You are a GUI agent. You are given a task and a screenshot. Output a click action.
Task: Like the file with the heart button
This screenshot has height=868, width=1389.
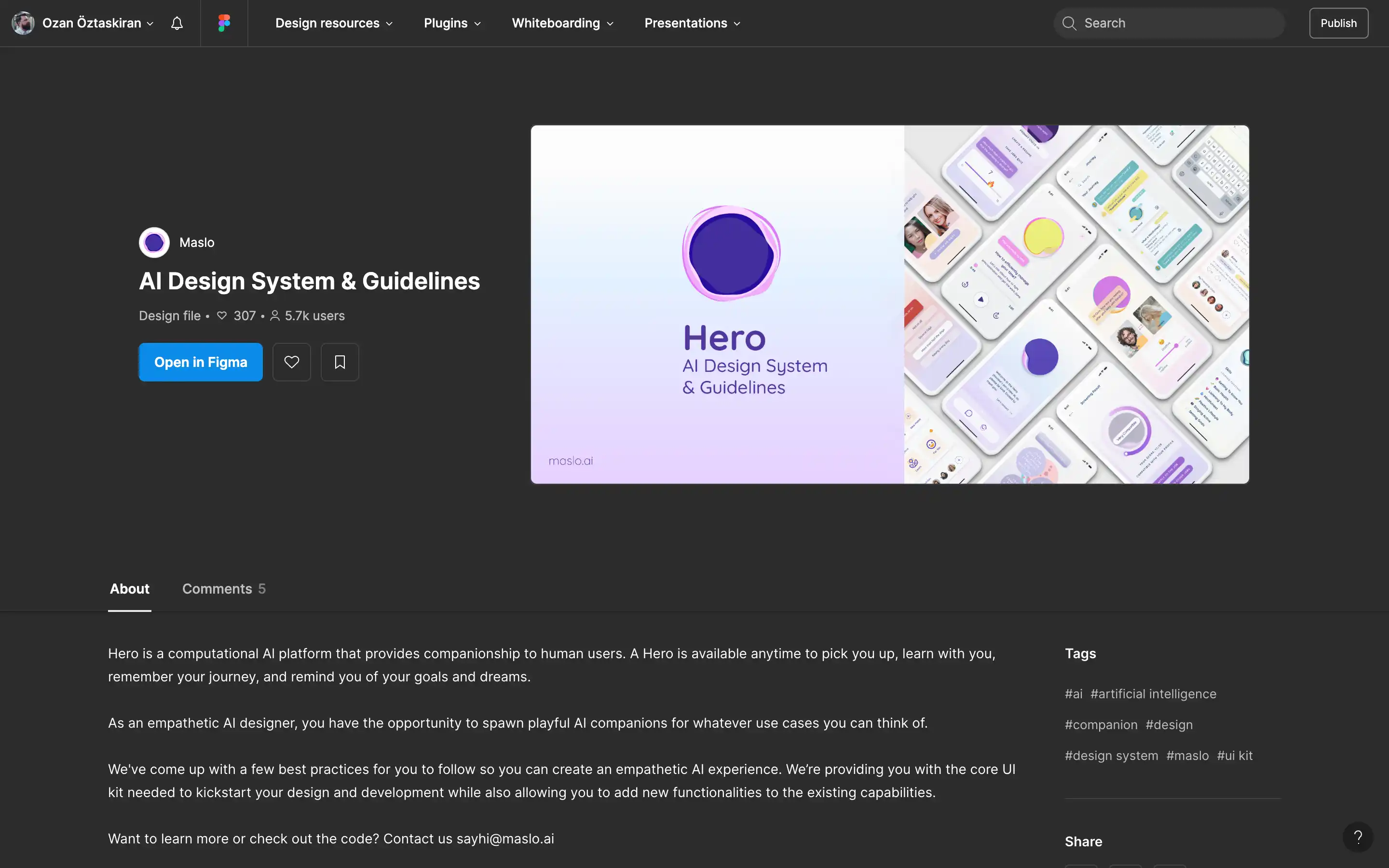pos(292,362)
